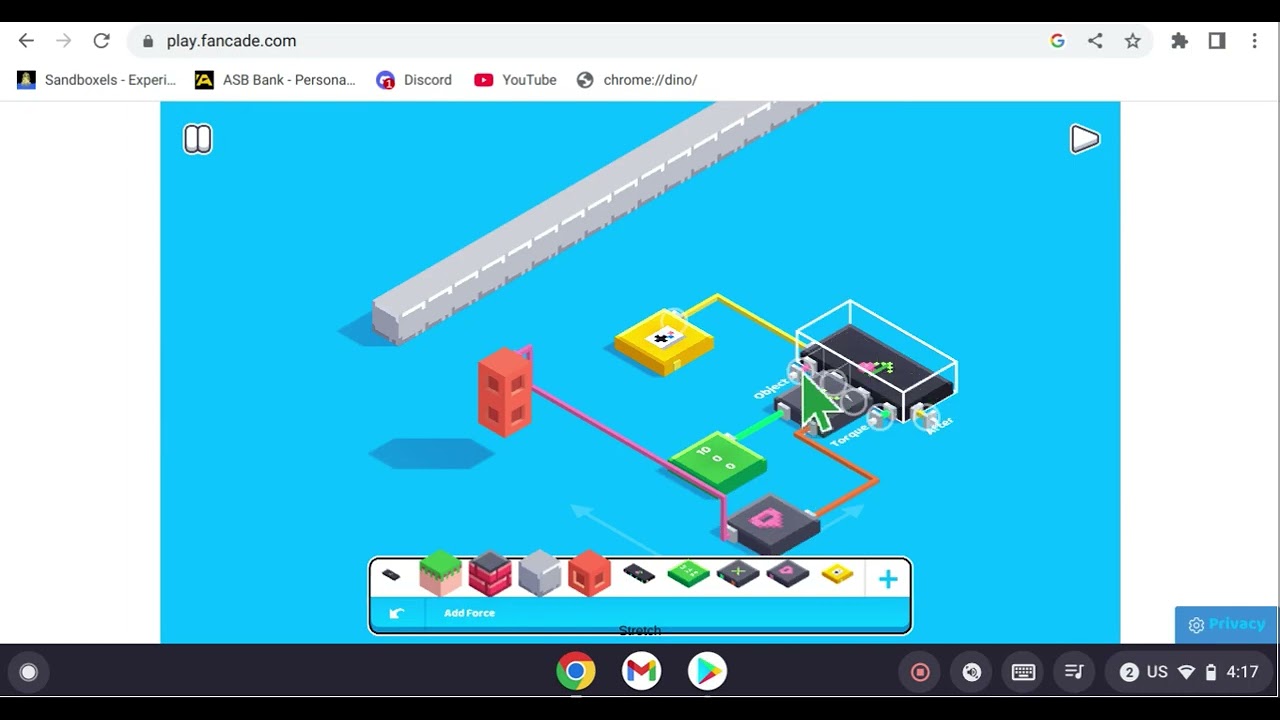Select the orange hollow block in inventory

pos(590,574)
